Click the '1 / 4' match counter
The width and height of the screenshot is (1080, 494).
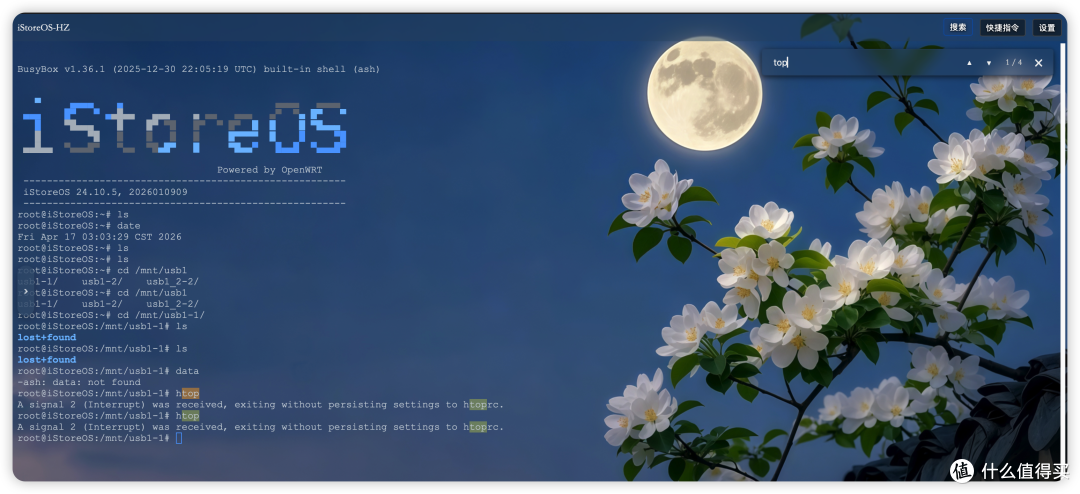pos(1013,63)
